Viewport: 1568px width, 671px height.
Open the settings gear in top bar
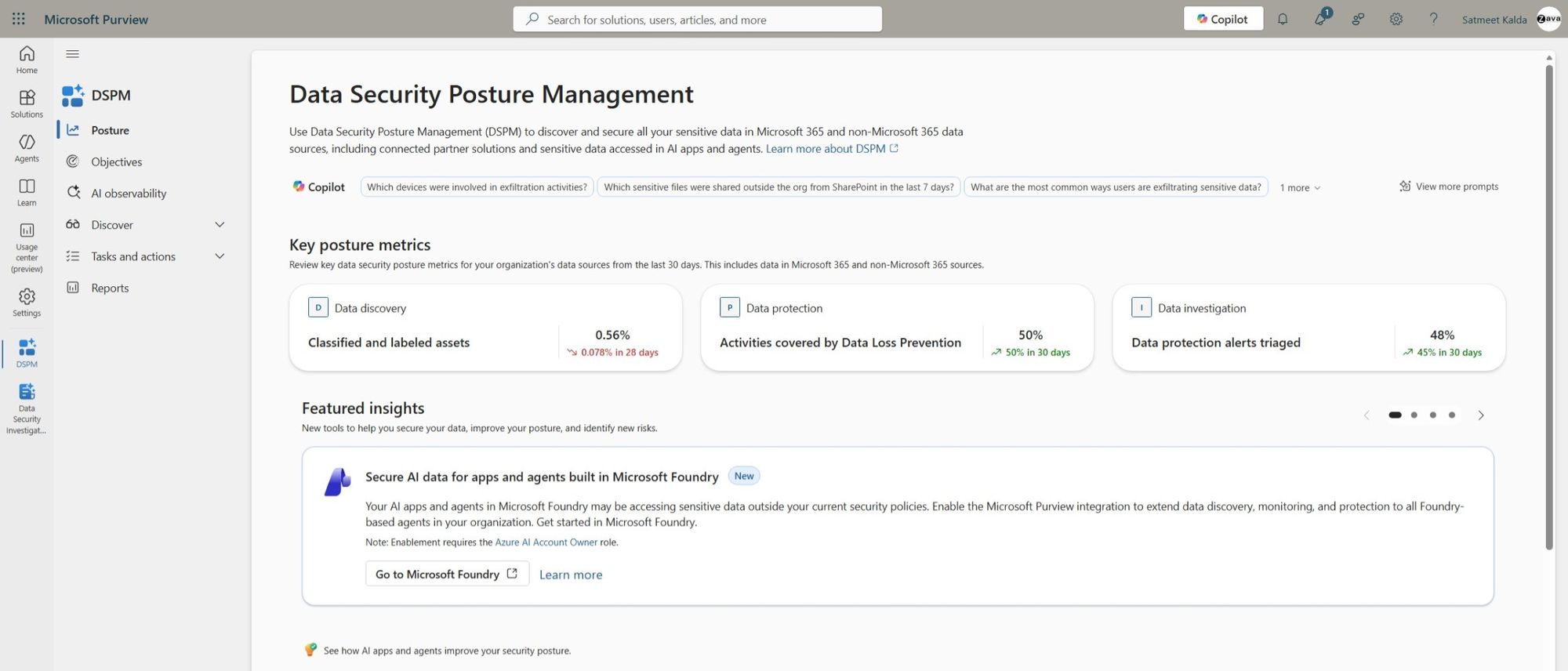[1396, 19]
